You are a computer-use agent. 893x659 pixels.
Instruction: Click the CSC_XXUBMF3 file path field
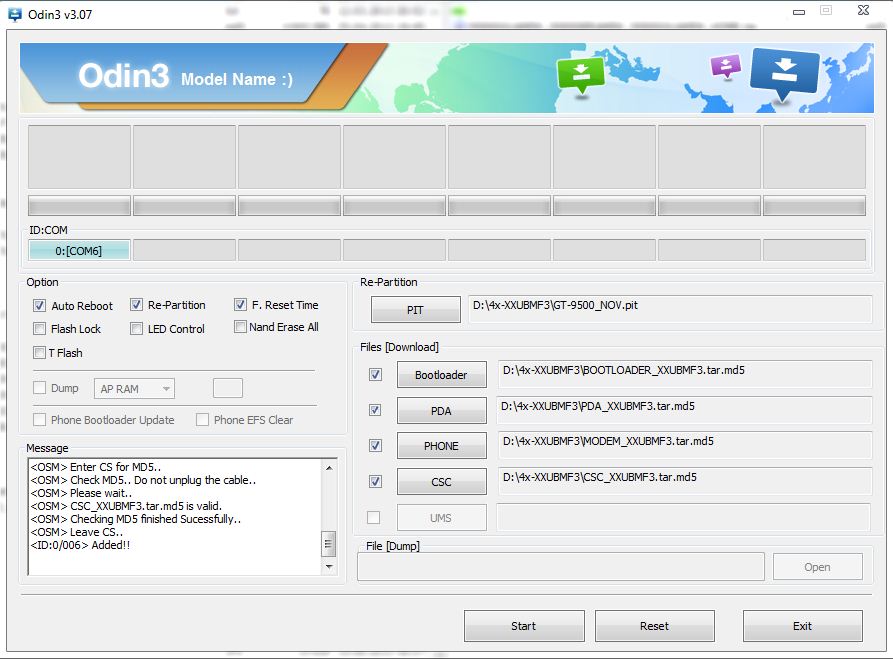pos(684,481)
